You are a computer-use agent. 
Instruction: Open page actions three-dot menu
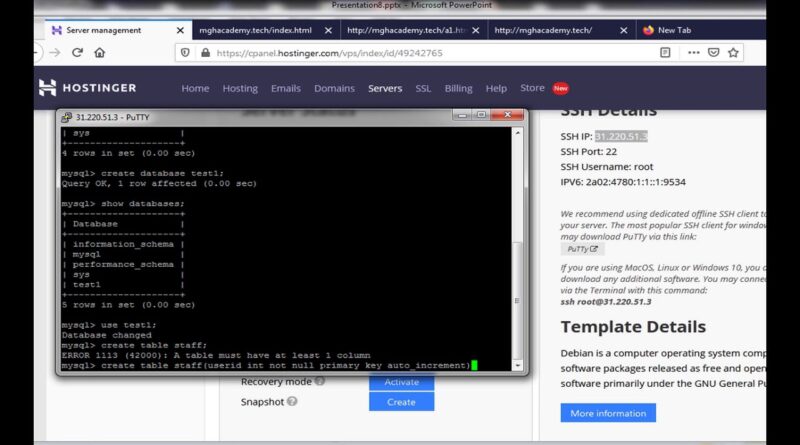point(693,53)
